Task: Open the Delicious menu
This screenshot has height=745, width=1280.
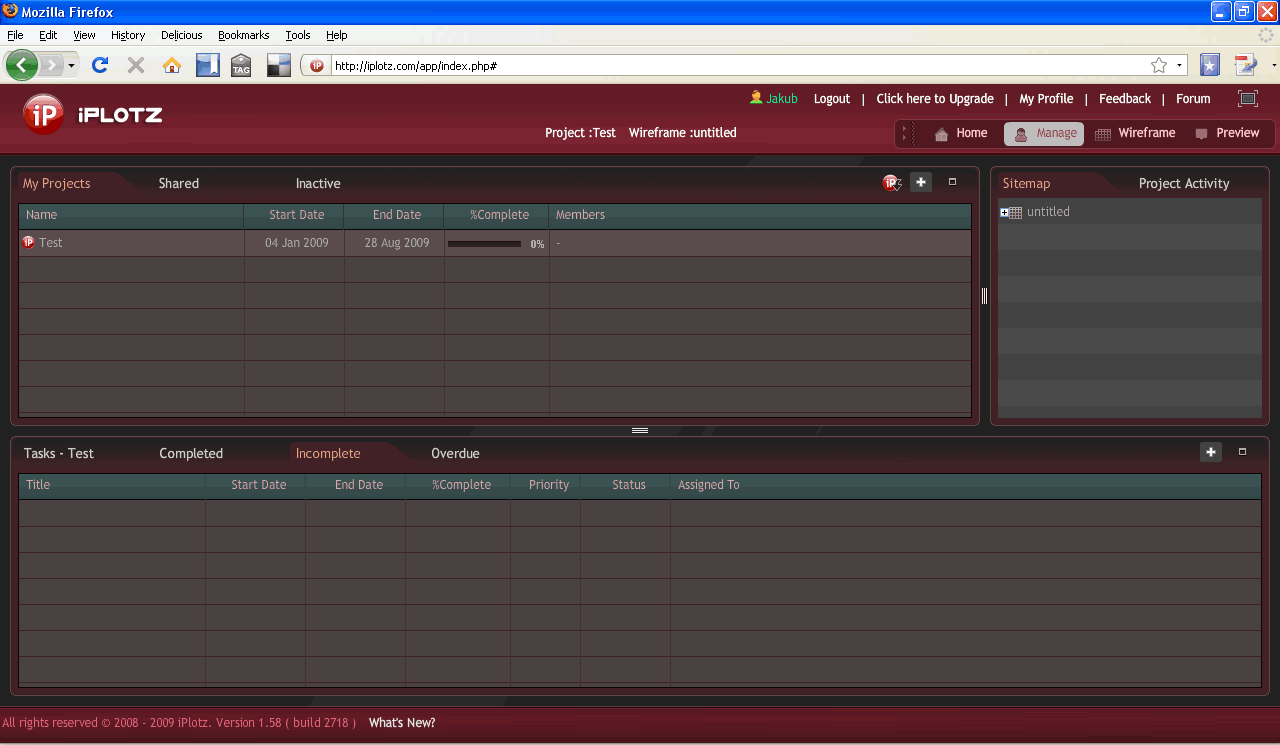Action: click(x=182, y=35)
